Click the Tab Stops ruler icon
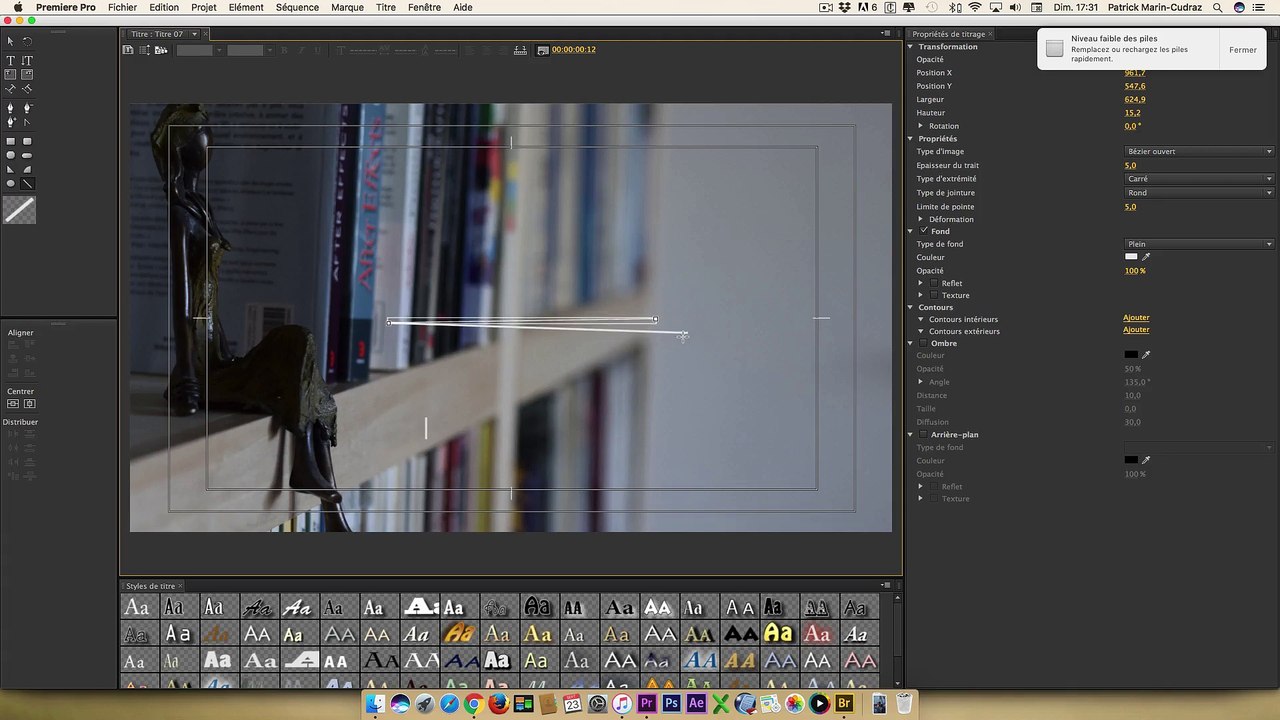 pos(520,50)
